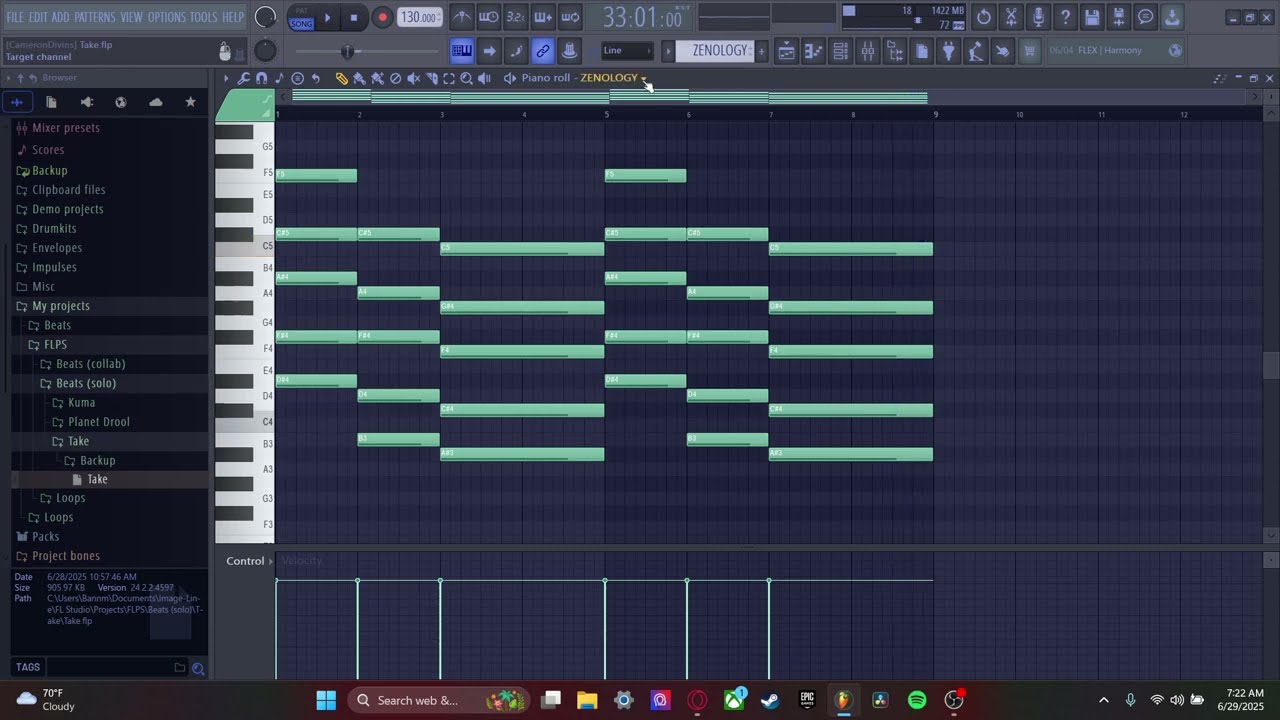Image resolution: width=1280 pixels, height=720 pixels.
Task: Click the Stop button
Action: (354, 17)
